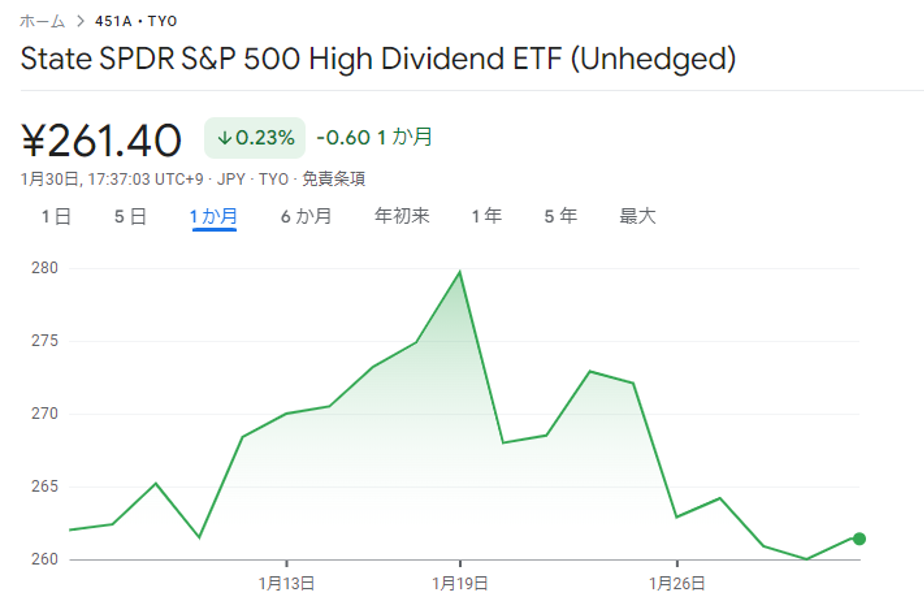Click the 1月19日 date label on the axis
924x610 pixels.
tap(460, 583)
